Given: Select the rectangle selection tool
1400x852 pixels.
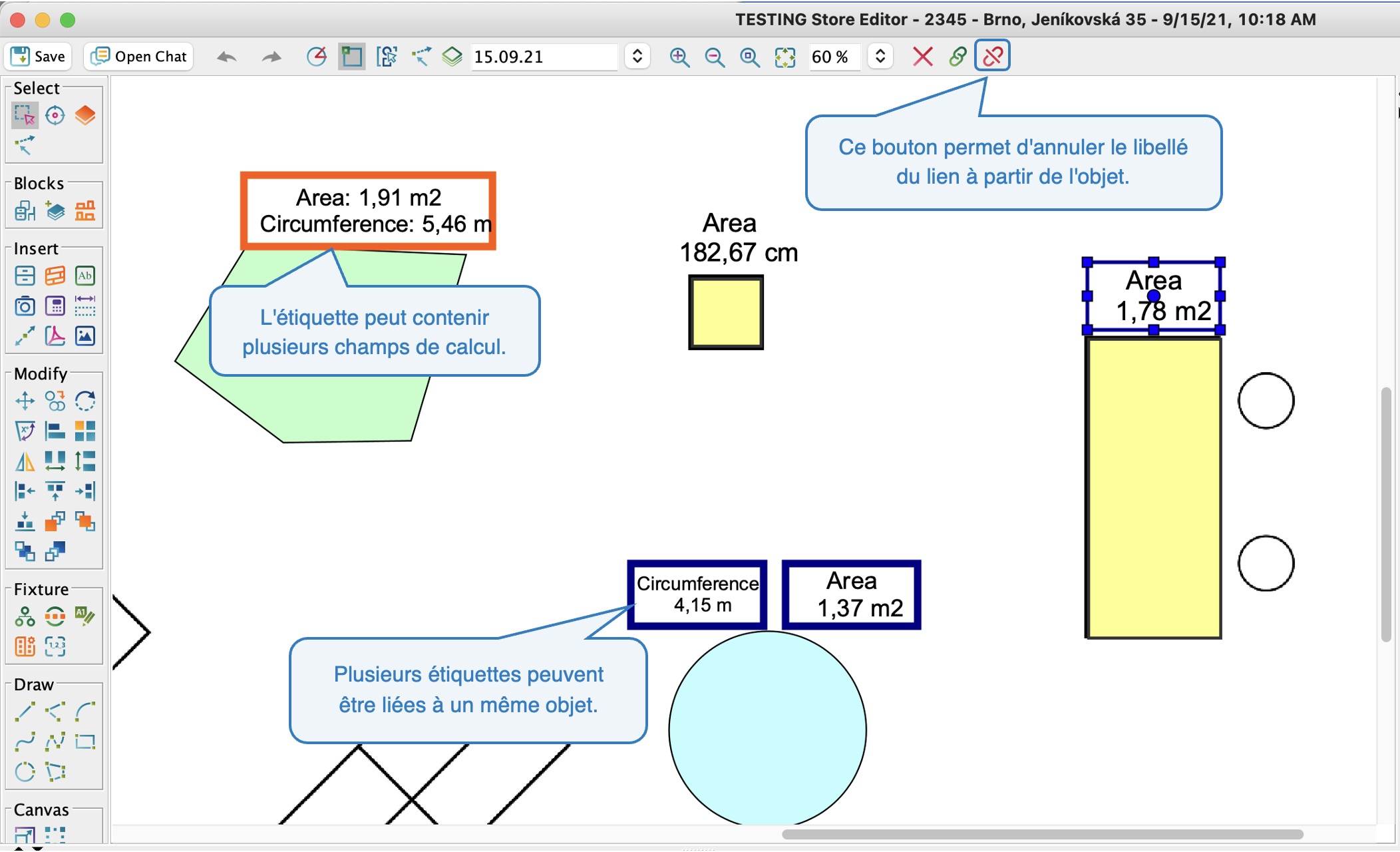Looking at the screenshot, I should 25,115.
